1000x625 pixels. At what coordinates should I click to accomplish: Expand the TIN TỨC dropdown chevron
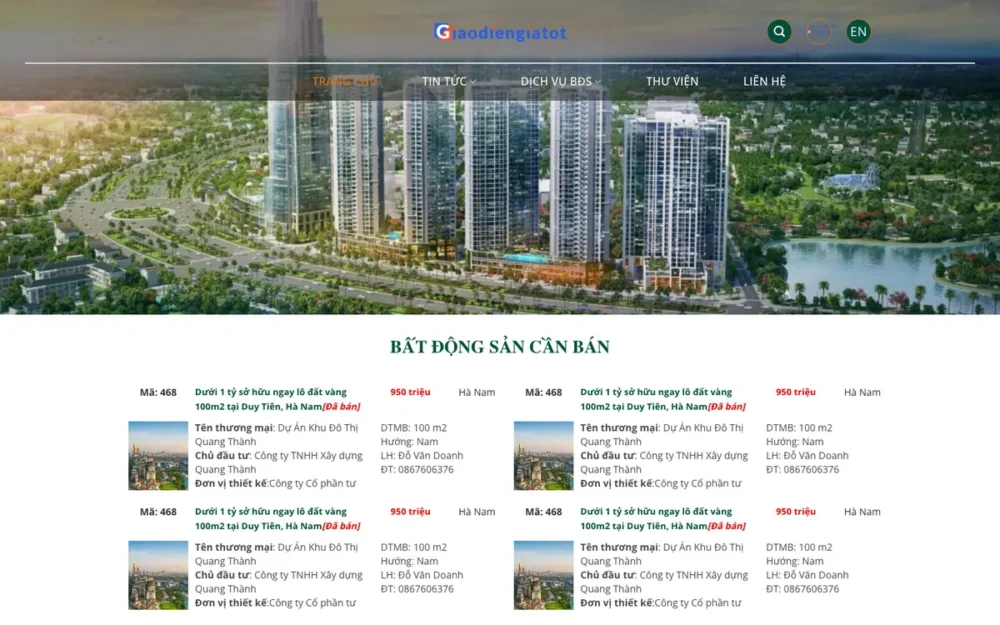(x=473, y=82)
